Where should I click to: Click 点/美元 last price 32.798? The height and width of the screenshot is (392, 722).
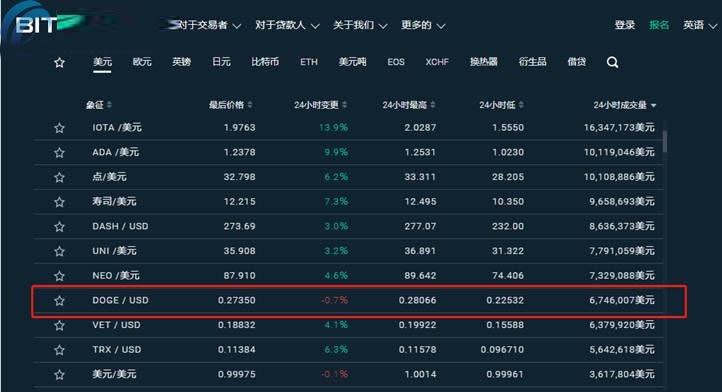239,177
